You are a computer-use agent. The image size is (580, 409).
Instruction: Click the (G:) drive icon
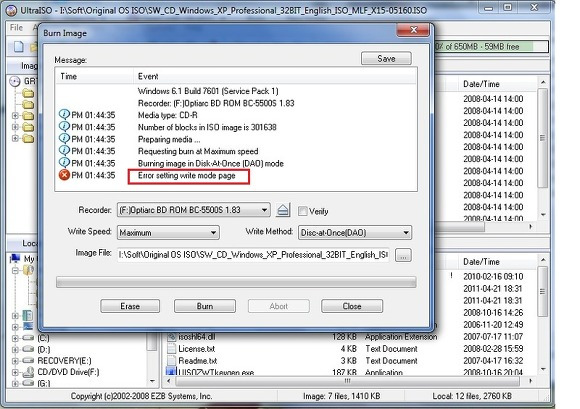point(28,383)
